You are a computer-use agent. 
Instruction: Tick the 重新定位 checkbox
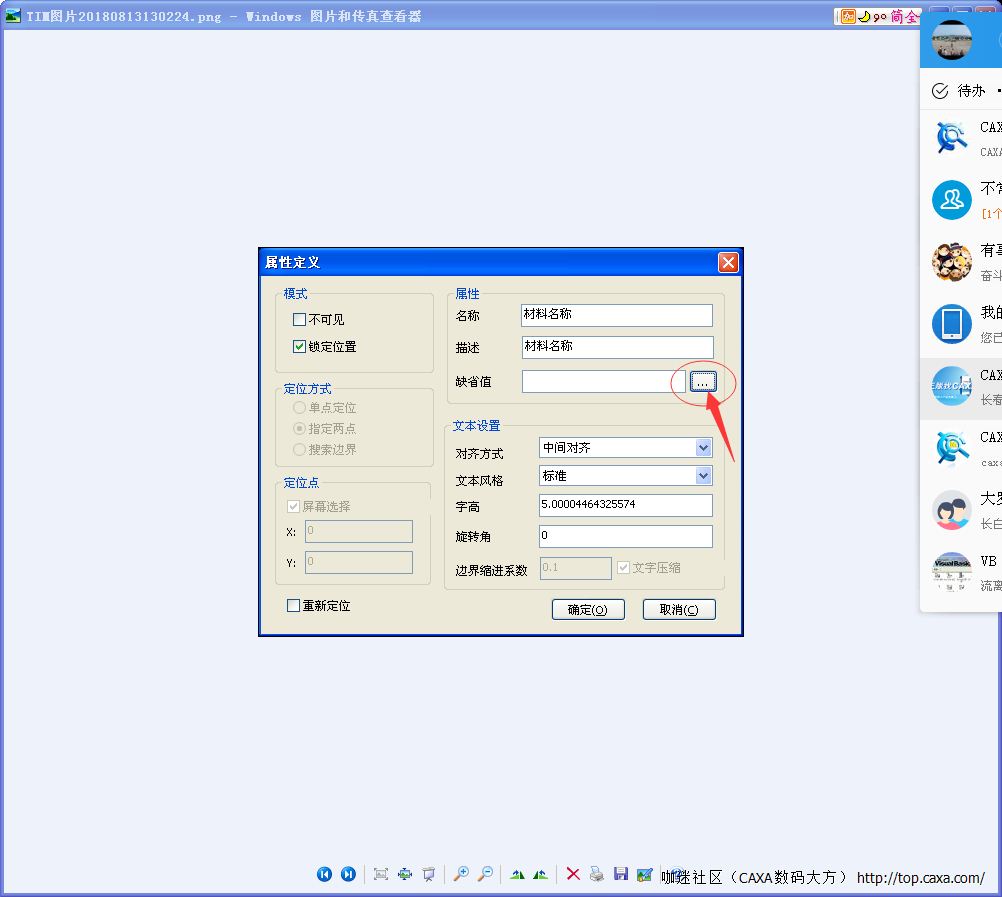(x=294, y=606)
